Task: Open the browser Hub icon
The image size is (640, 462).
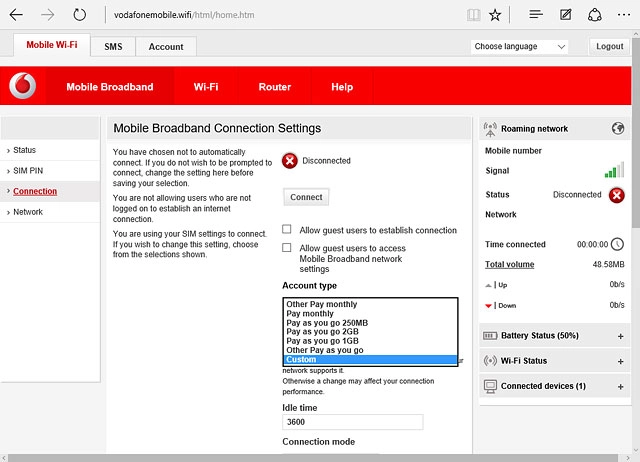Action: tap(536, 15)
